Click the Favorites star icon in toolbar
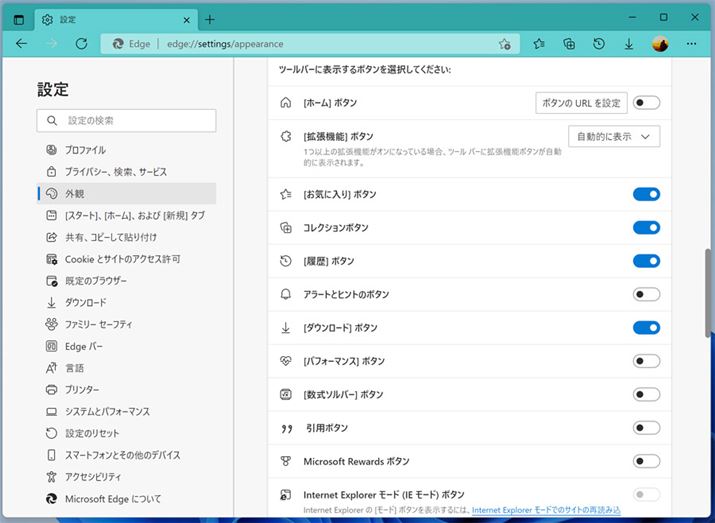Screen dimensions: 715x523 [539, 44]
